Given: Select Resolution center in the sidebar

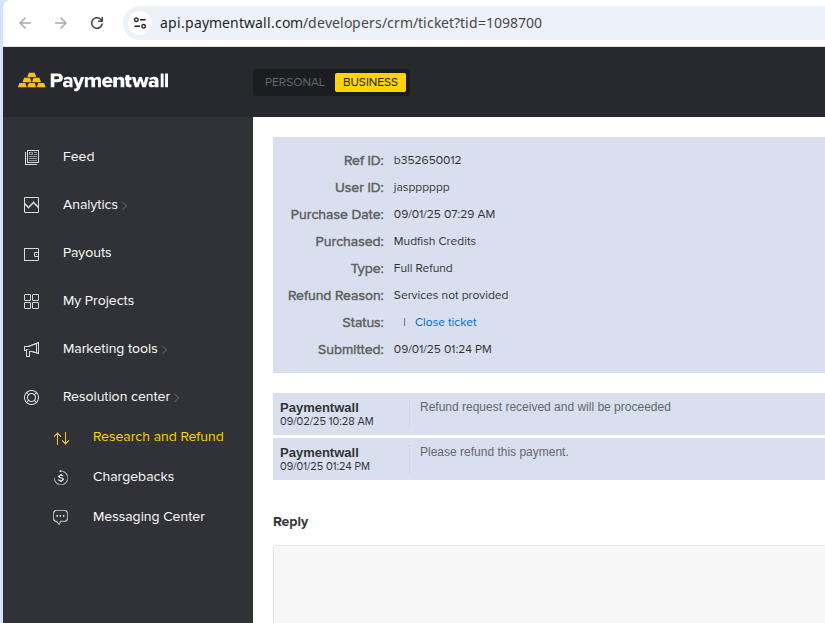Looking at the screenshot, I should click(117, 397).
